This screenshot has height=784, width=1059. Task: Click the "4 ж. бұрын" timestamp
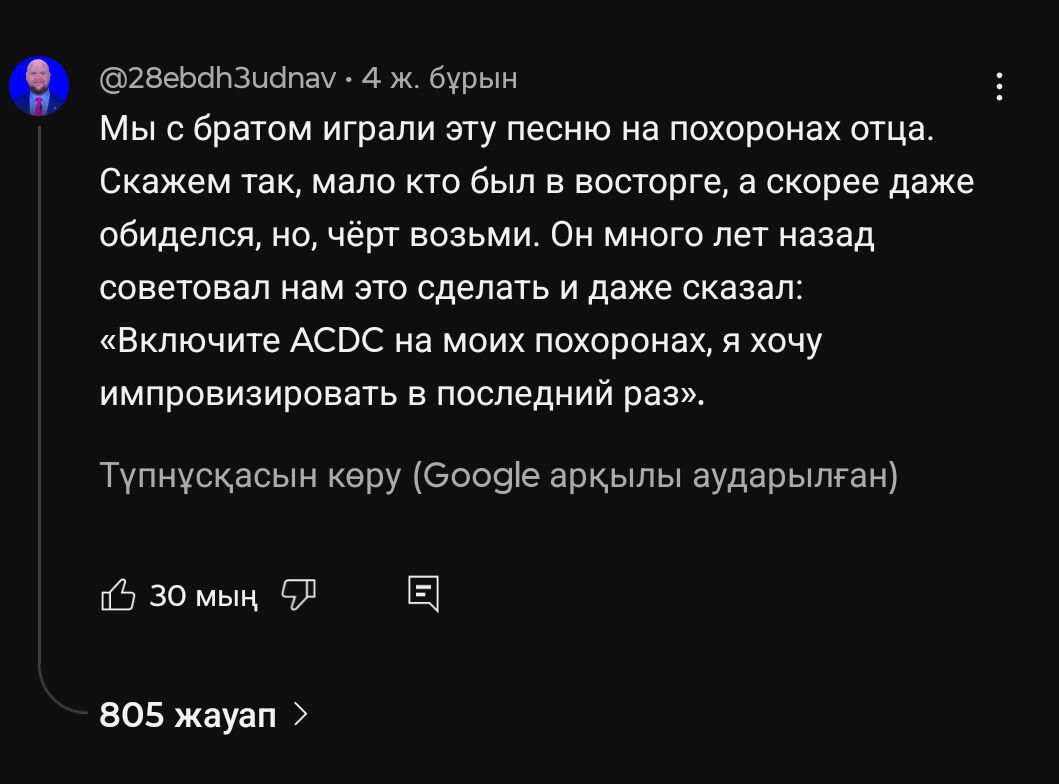[x=439, y=78]
